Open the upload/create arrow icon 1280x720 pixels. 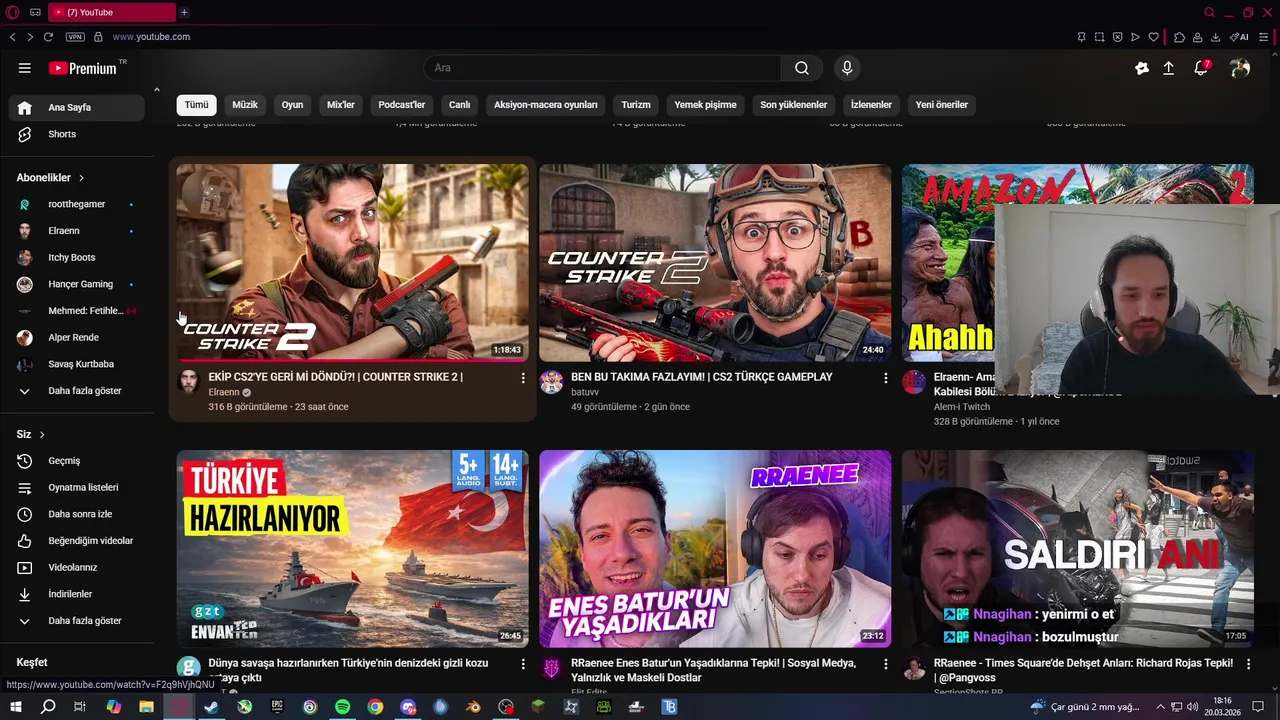[1168, 68]
